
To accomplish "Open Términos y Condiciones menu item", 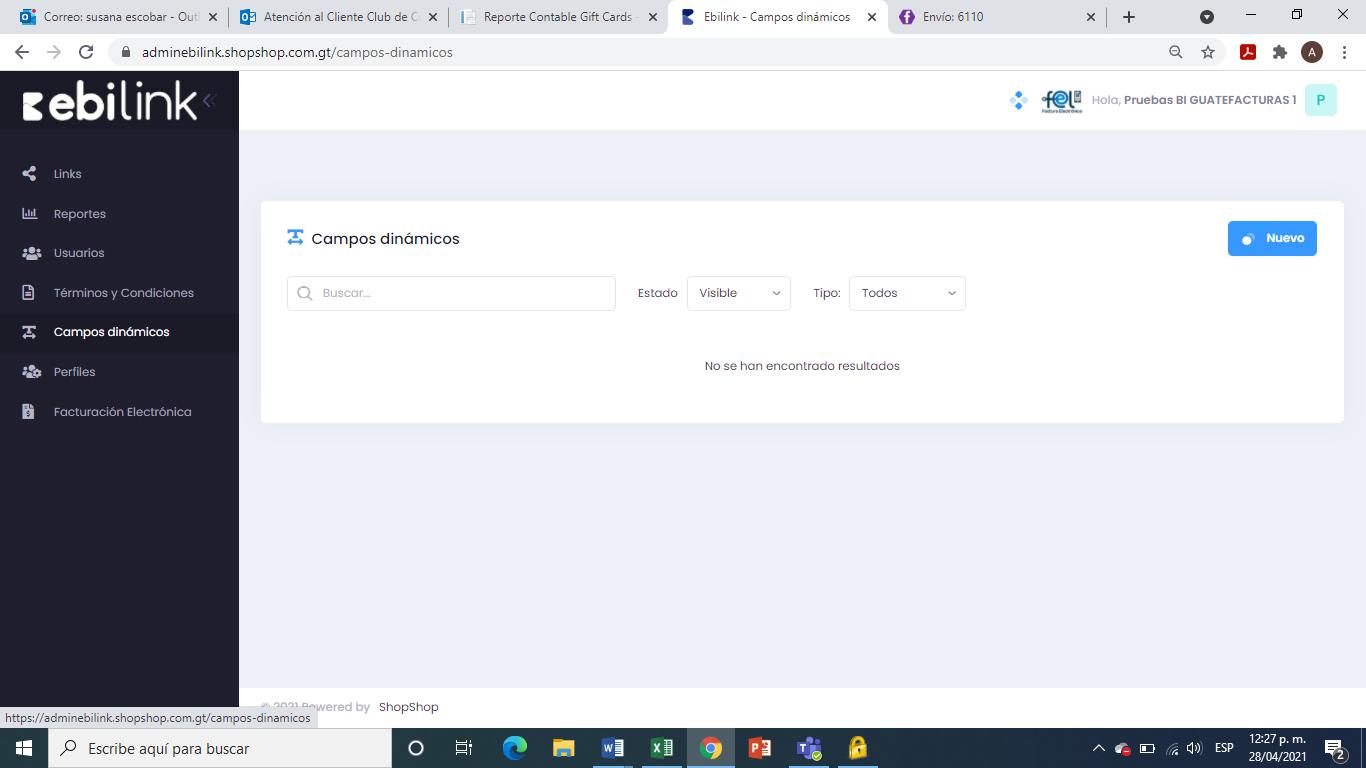I will (124, 293).
